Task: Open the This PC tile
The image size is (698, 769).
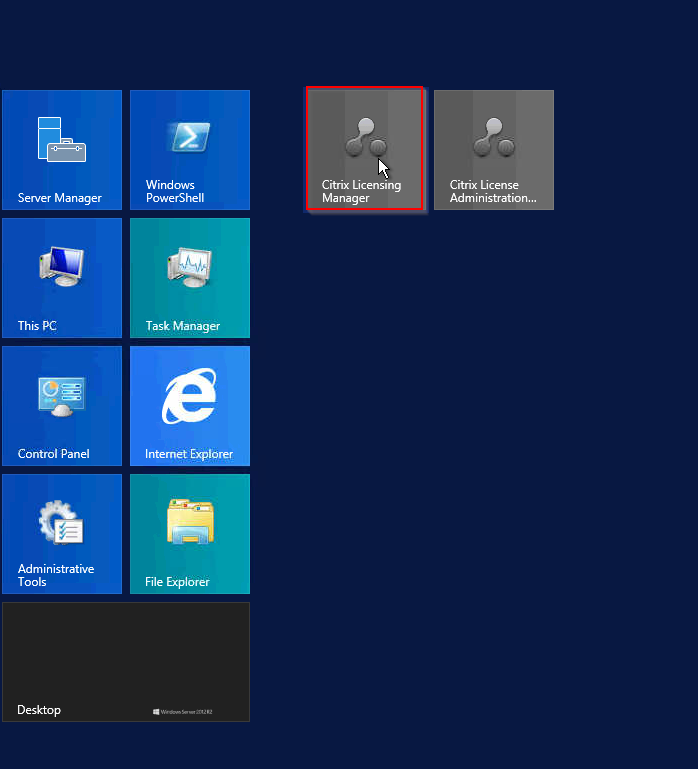Action: coord(62,278)
